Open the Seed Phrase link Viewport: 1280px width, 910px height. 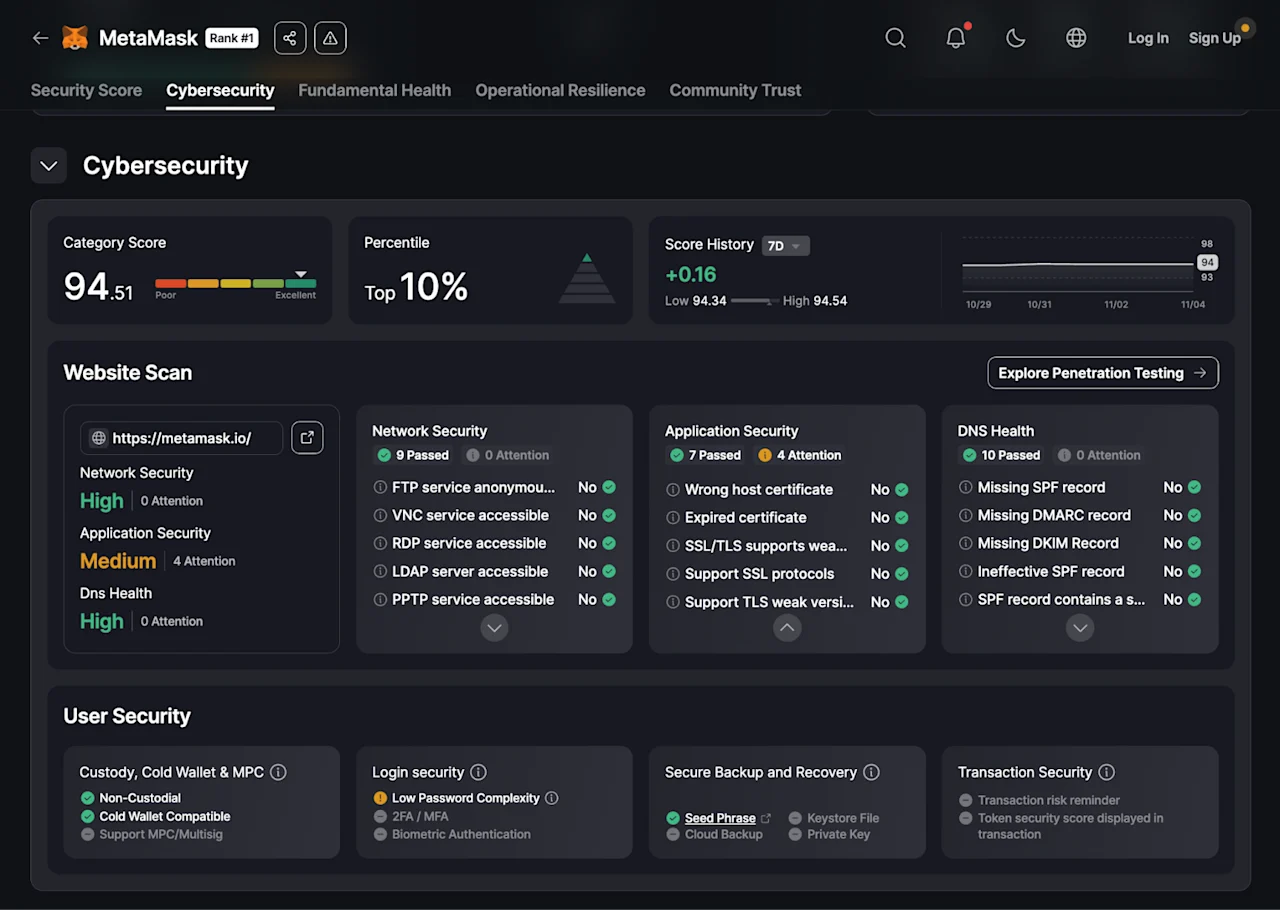pos(720,818)
